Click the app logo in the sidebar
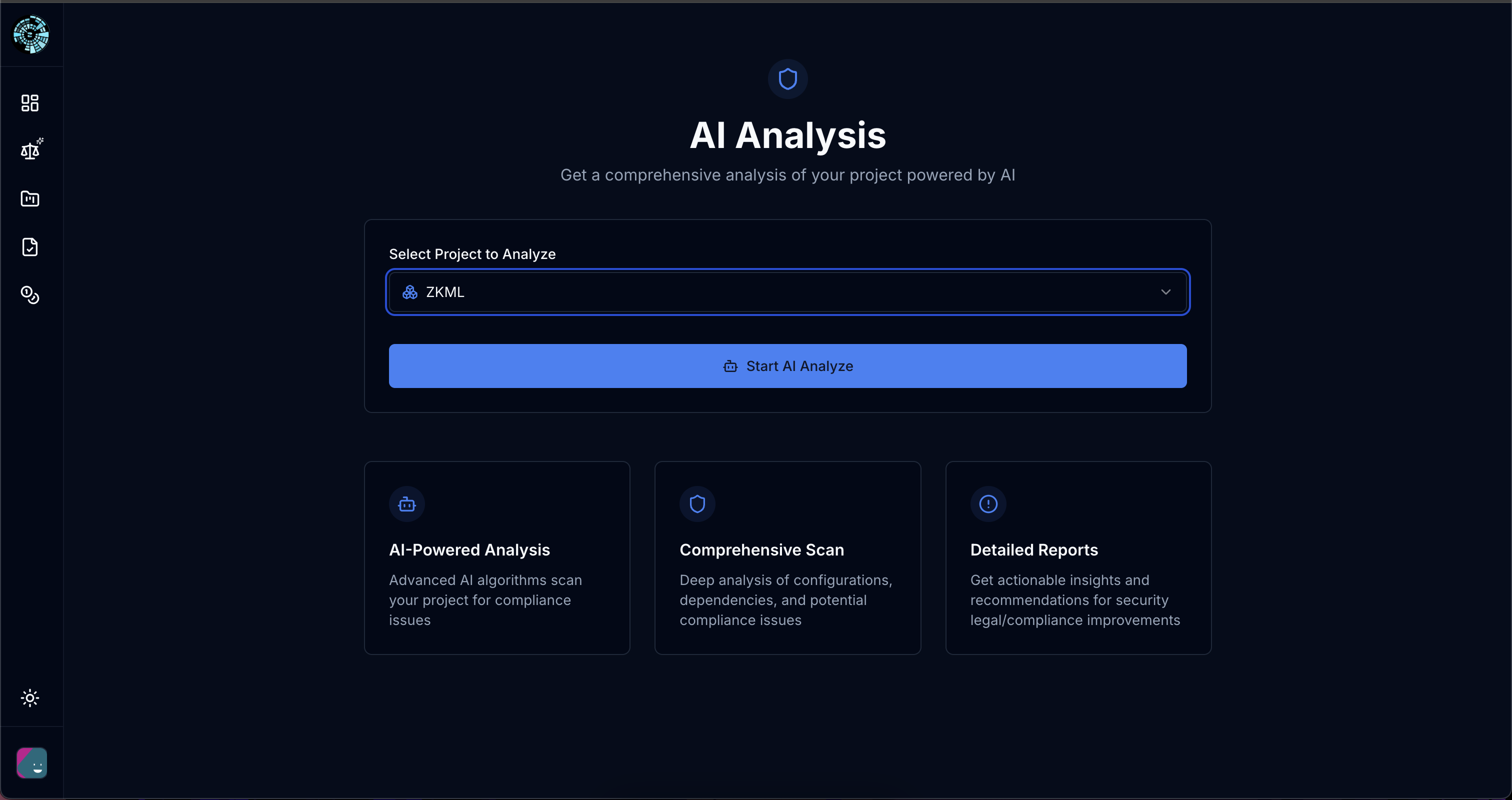 [x=31, y=34]
